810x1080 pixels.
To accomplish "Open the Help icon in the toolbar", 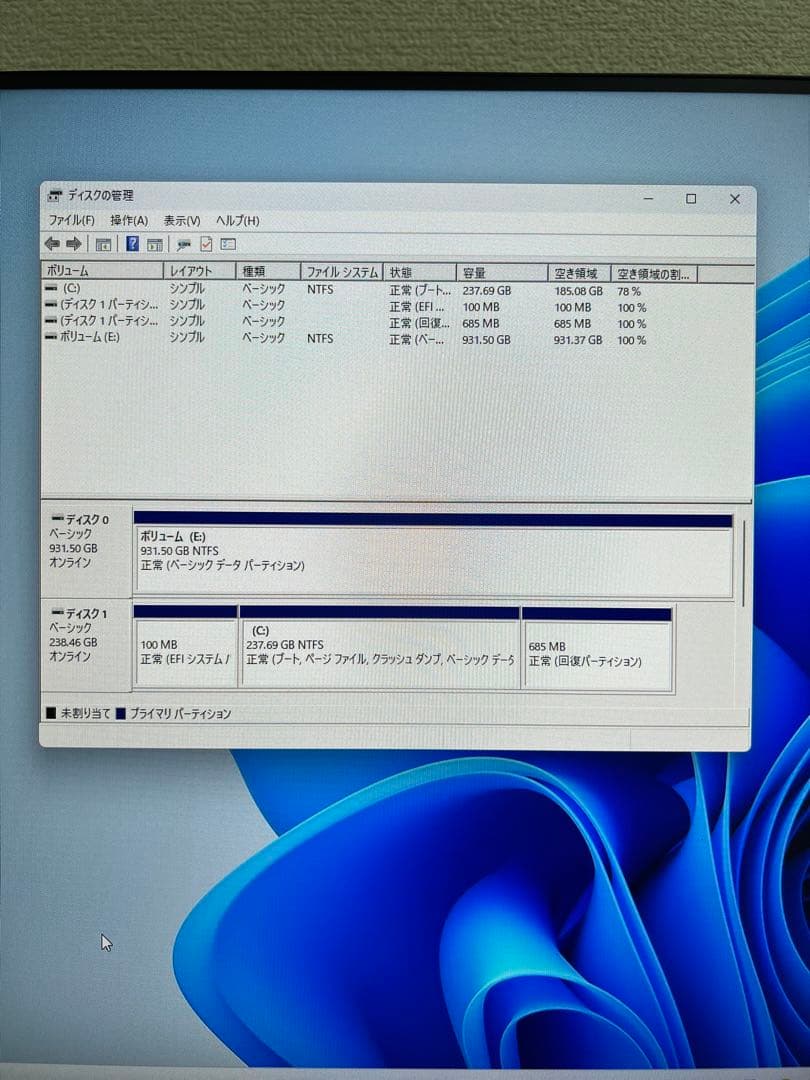I will point(131,244).
